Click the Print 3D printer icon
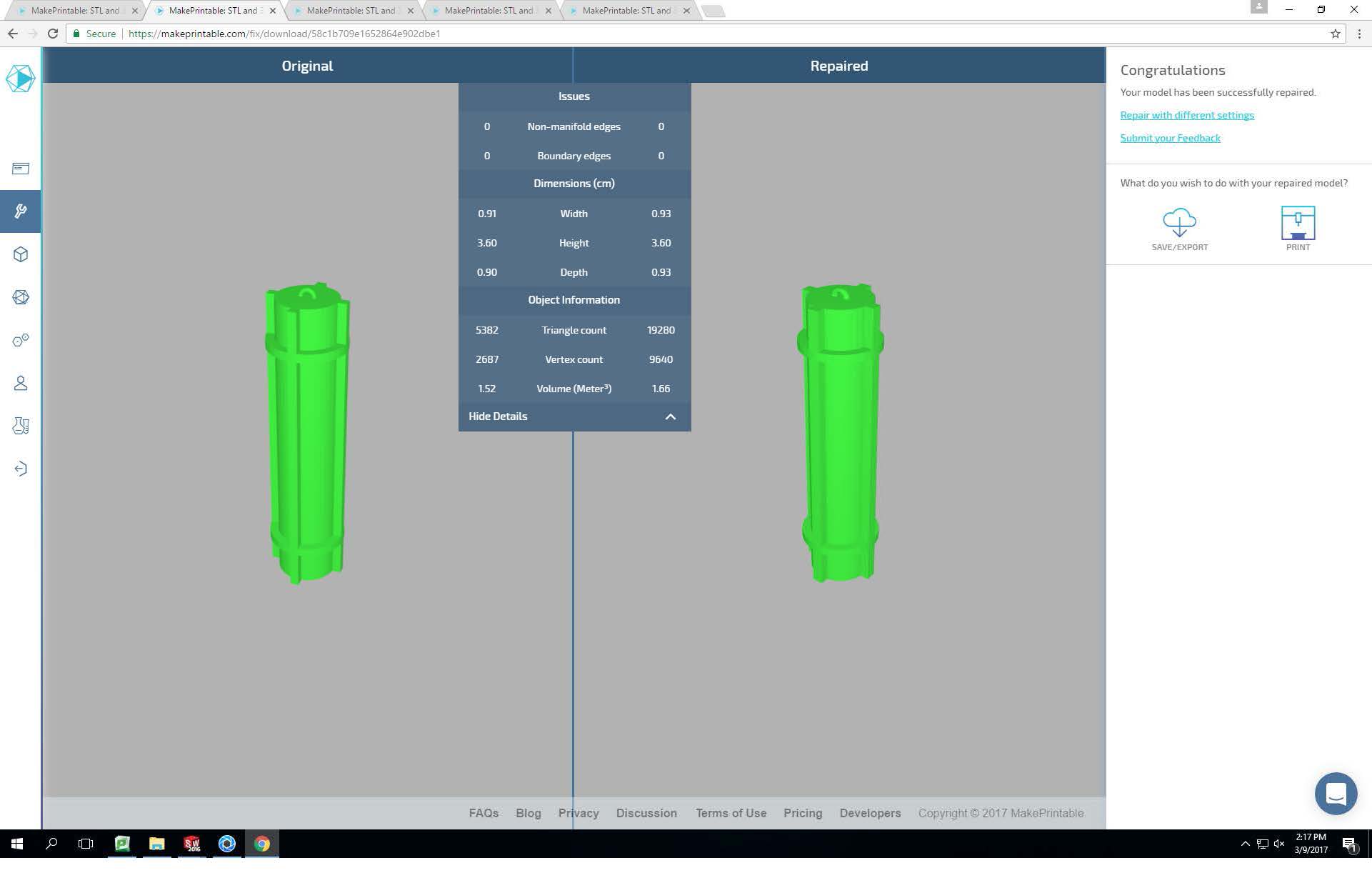Screen dimensions: 1372x888 (1298, 223)
